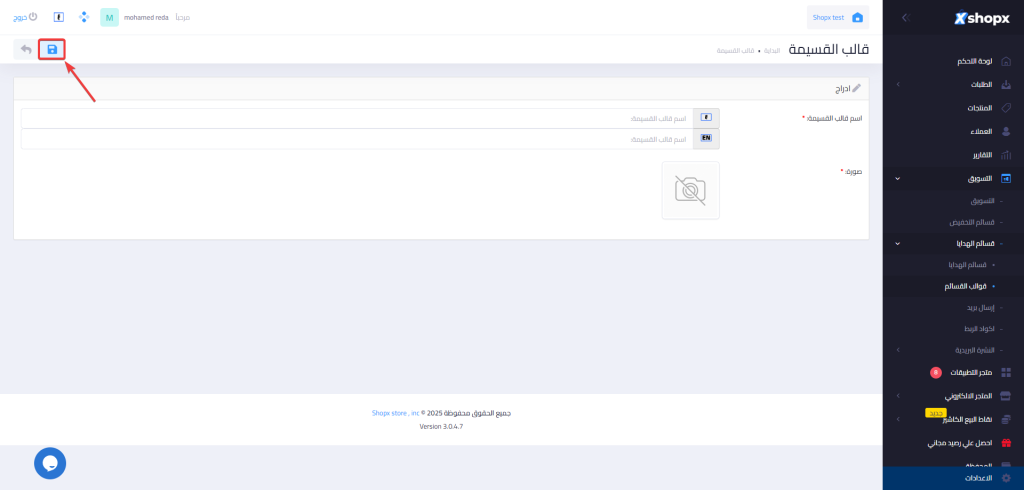Click the image upload camera placeholder
Viewport: 1024px width, 490px height.
point(690,190)
